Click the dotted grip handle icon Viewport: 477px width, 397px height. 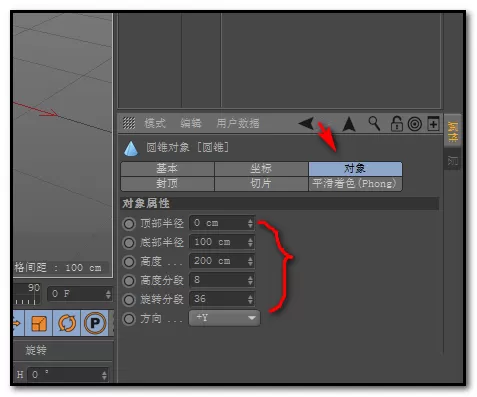pos(129,123)
